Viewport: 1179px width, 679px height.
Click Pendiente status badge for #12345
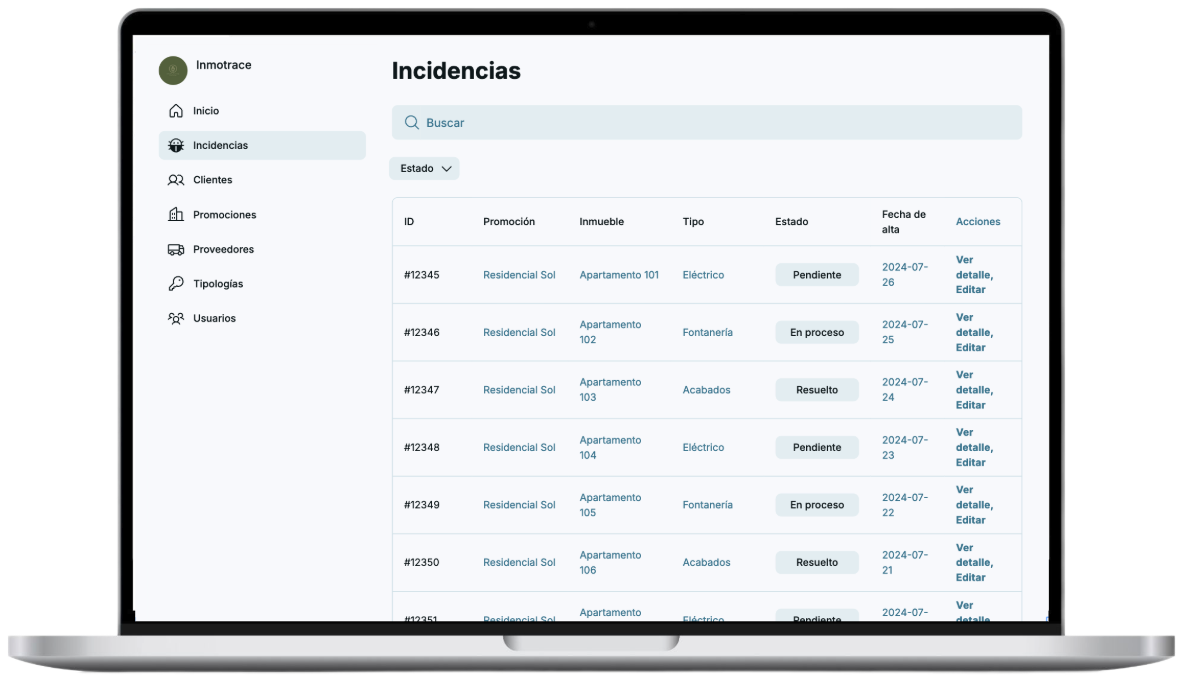816,275
